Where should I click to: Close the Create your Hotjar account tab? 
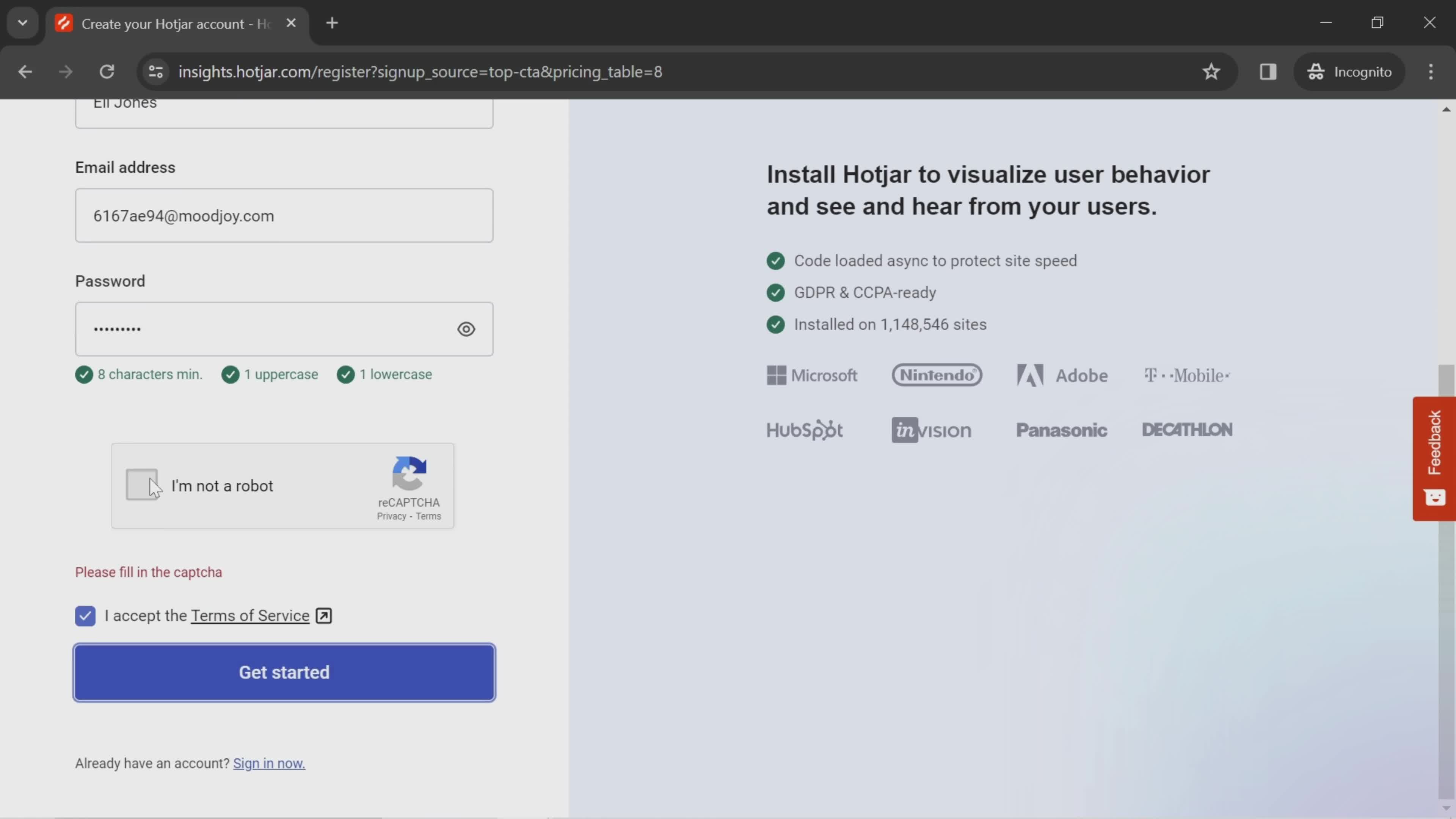click(x=291, y=23)
